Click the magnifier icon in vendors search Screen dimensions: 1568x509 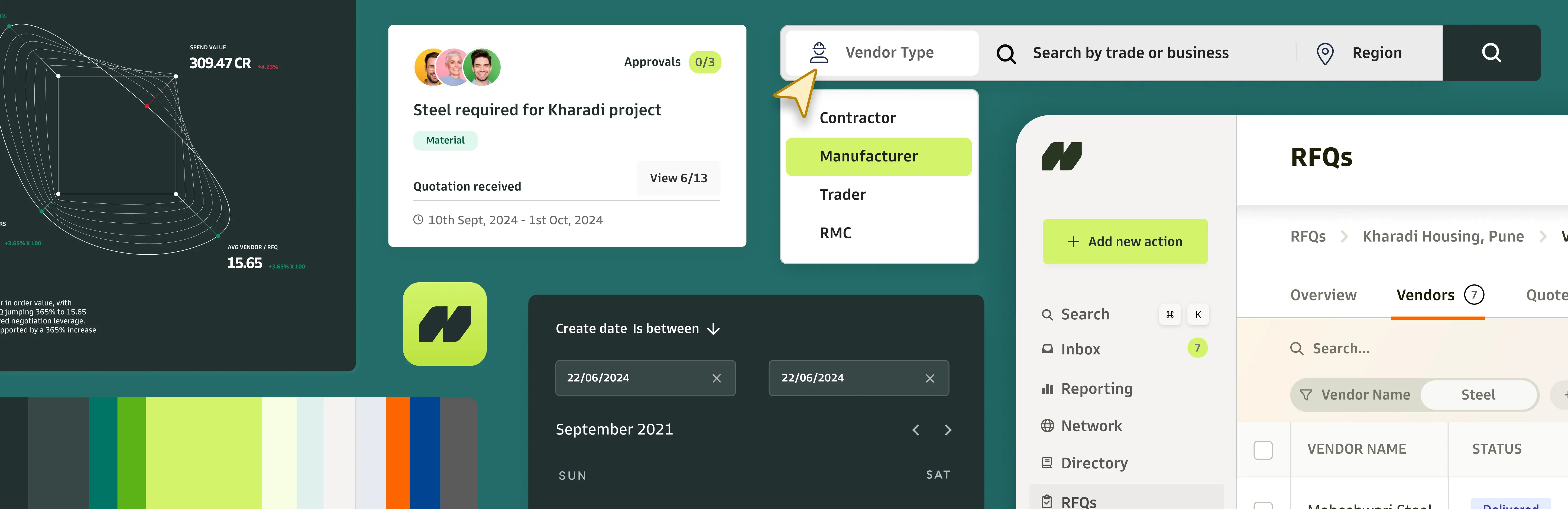click(x=1297, y=349)
